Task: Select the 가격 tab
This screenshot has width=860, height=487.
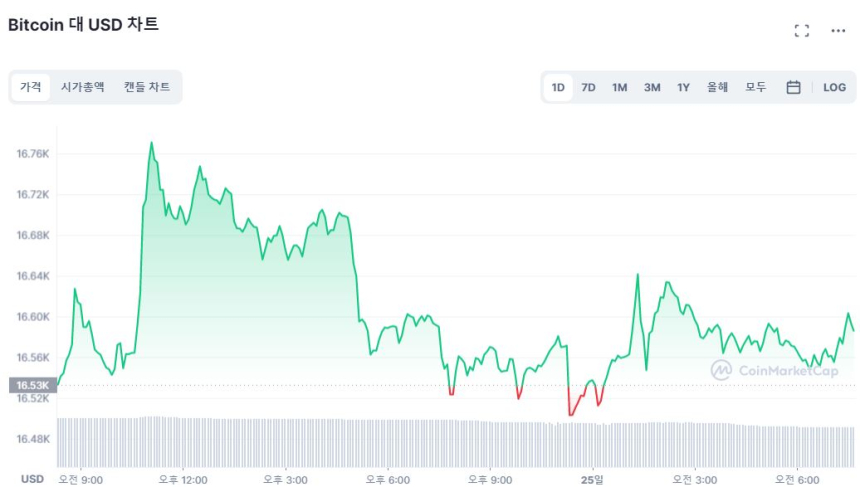Action: (31, 87)
